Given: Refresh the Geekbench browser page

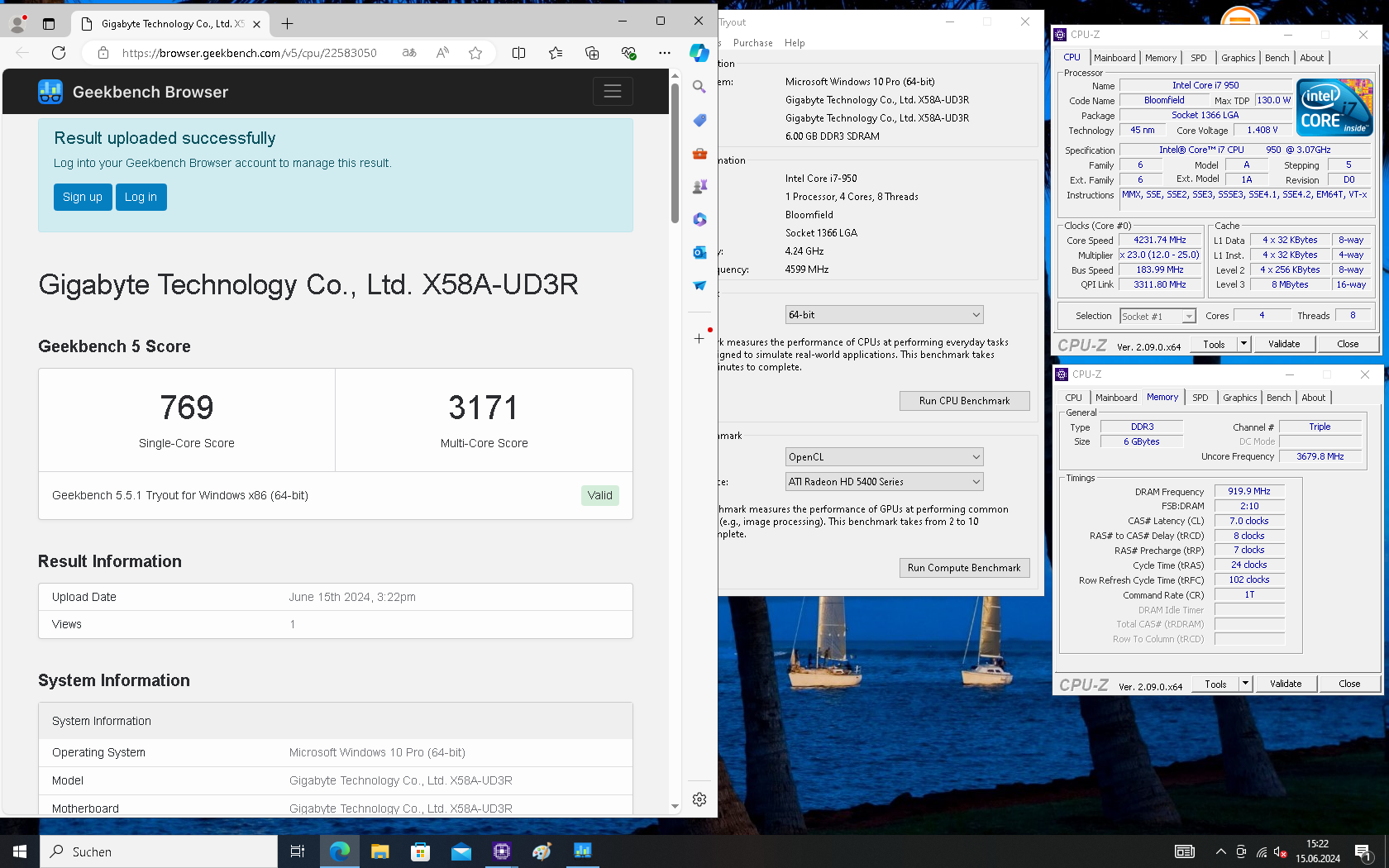Looking at the screenshot, I should click(58, 53).
